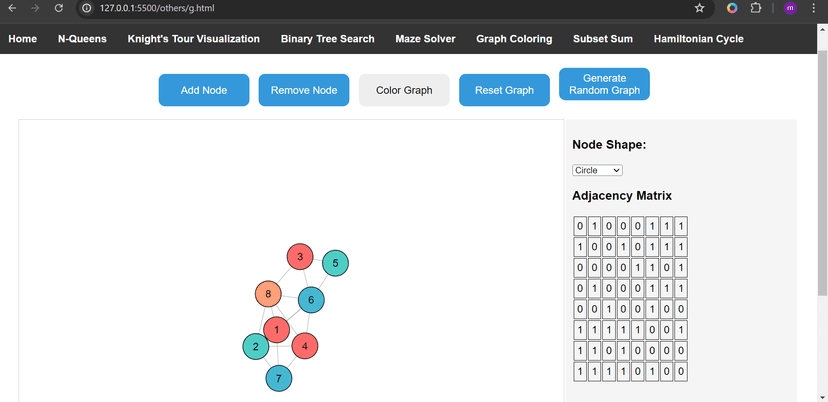Select orange node 8 in the graph
This screenshot has height=402, width=828.
point(268,295)
